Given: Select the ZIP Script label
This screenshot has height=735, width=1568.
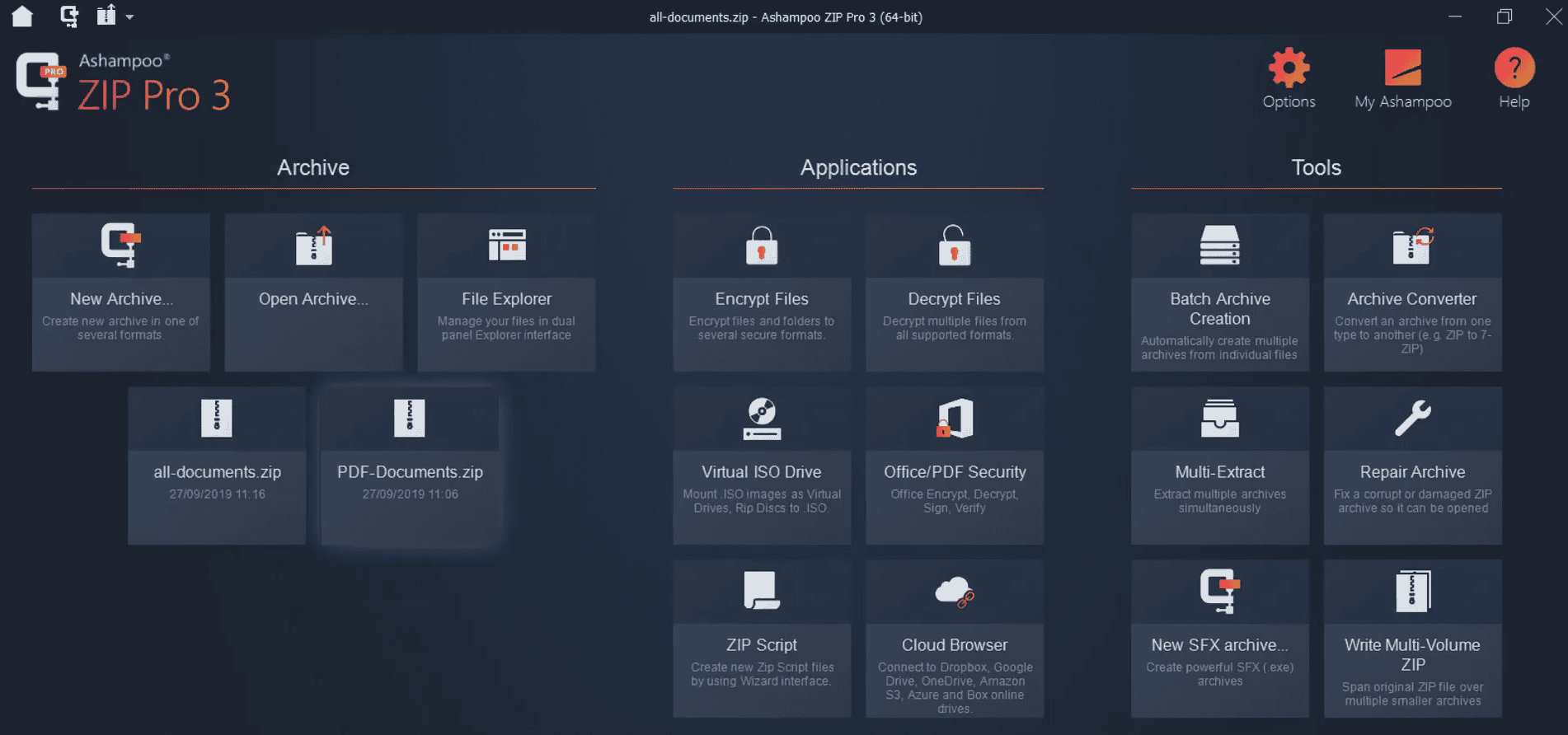Looking at the screenshot, I should (762, 645).
